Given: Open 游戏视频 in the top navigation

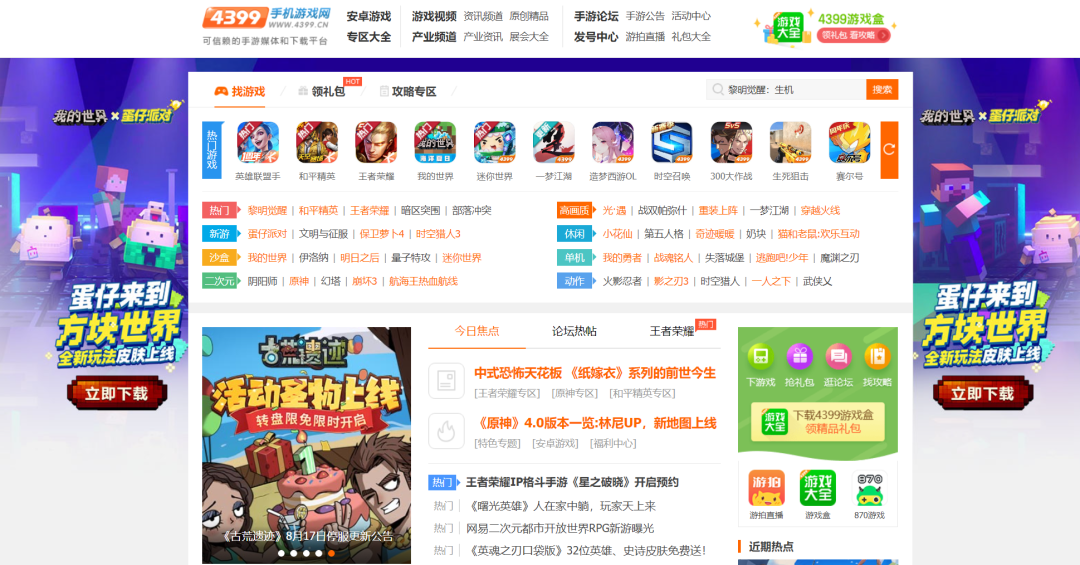Looking at the screenshot, I should point(434,16).
